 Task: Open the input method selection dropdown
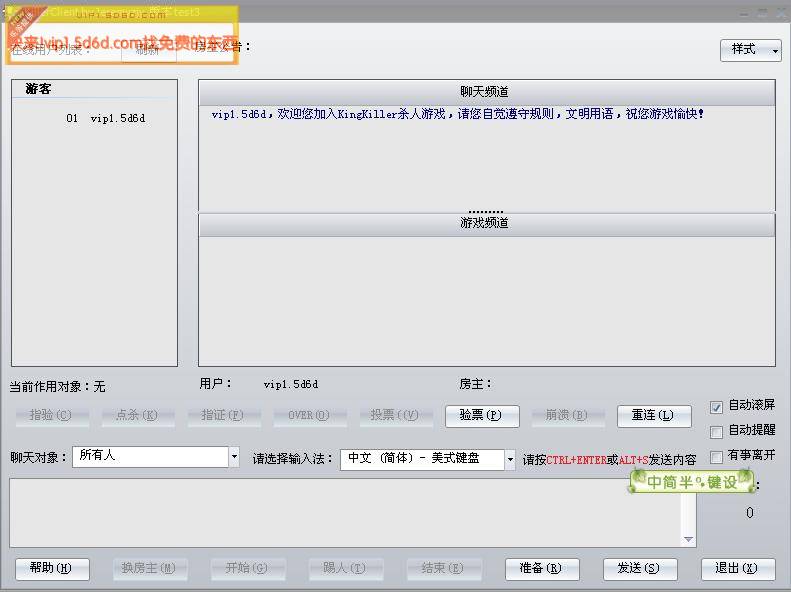(x=510, y=459)
